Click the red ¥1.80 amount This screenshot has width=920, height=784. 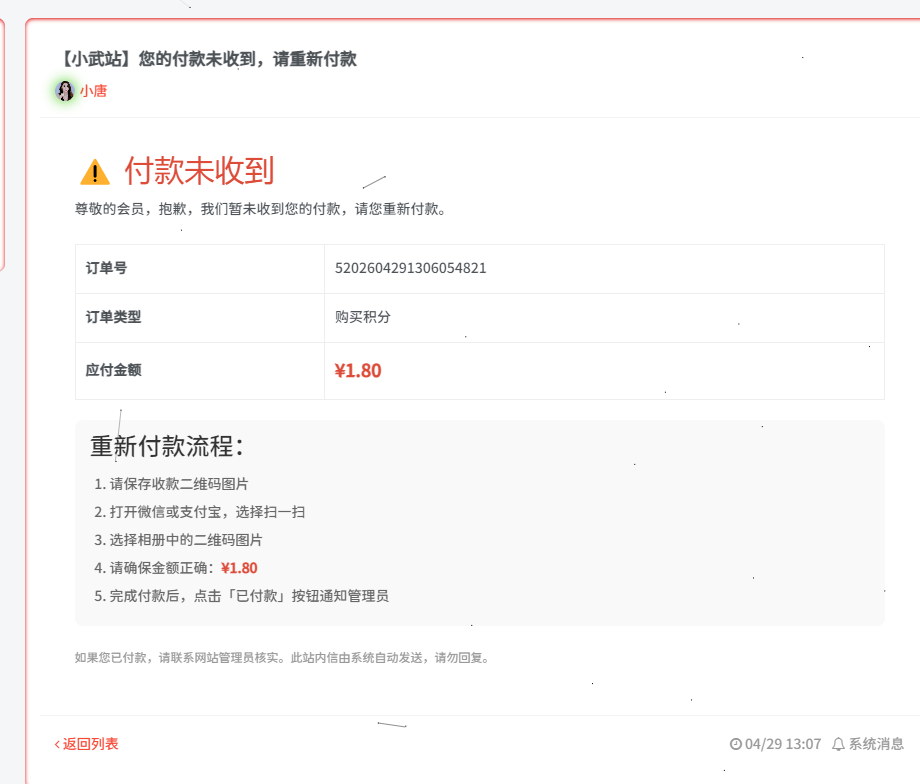356,370
